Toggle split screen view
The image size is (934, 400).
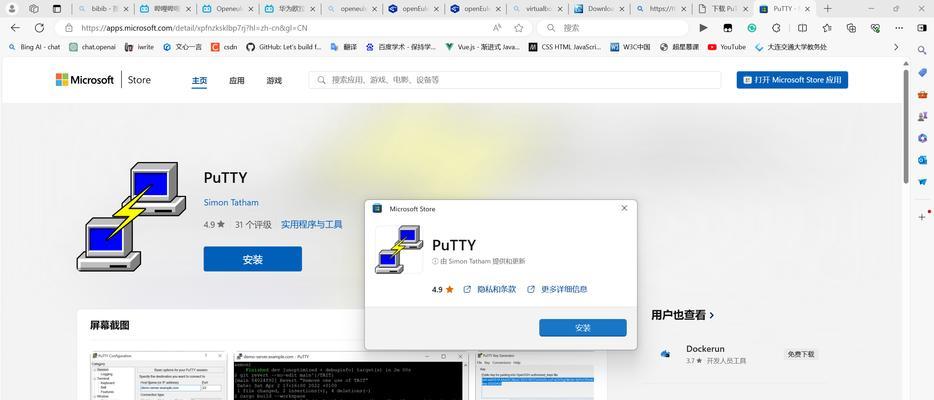click(x=802, y=28)
